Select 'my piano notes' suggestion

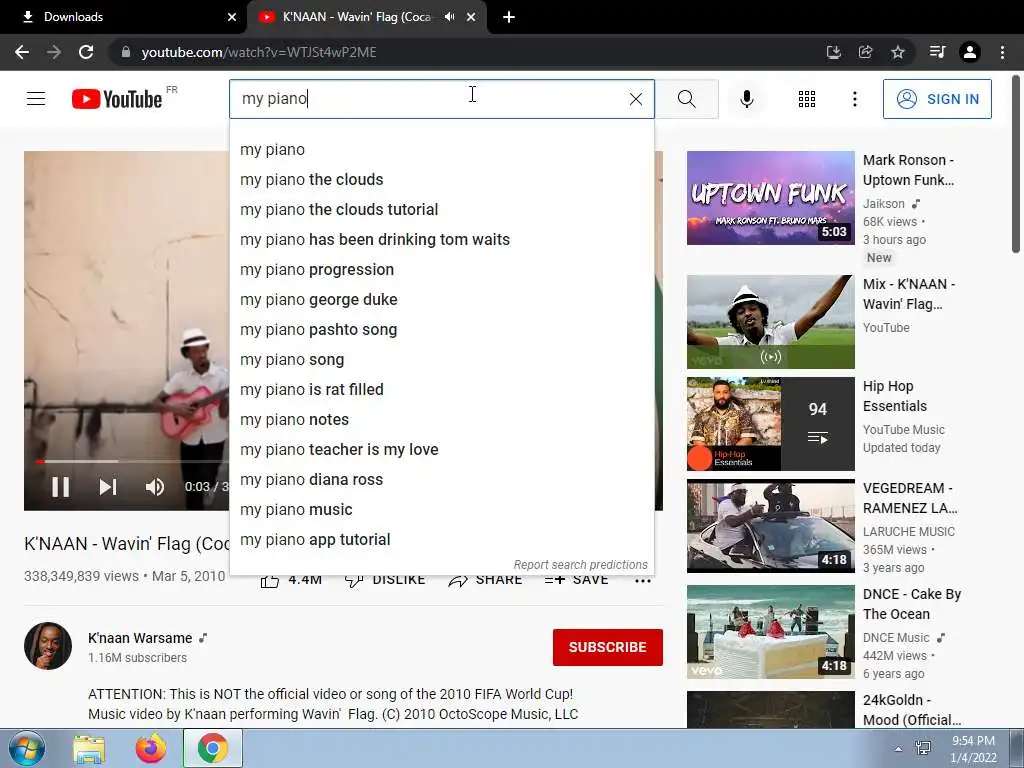[x=441, y=420]
